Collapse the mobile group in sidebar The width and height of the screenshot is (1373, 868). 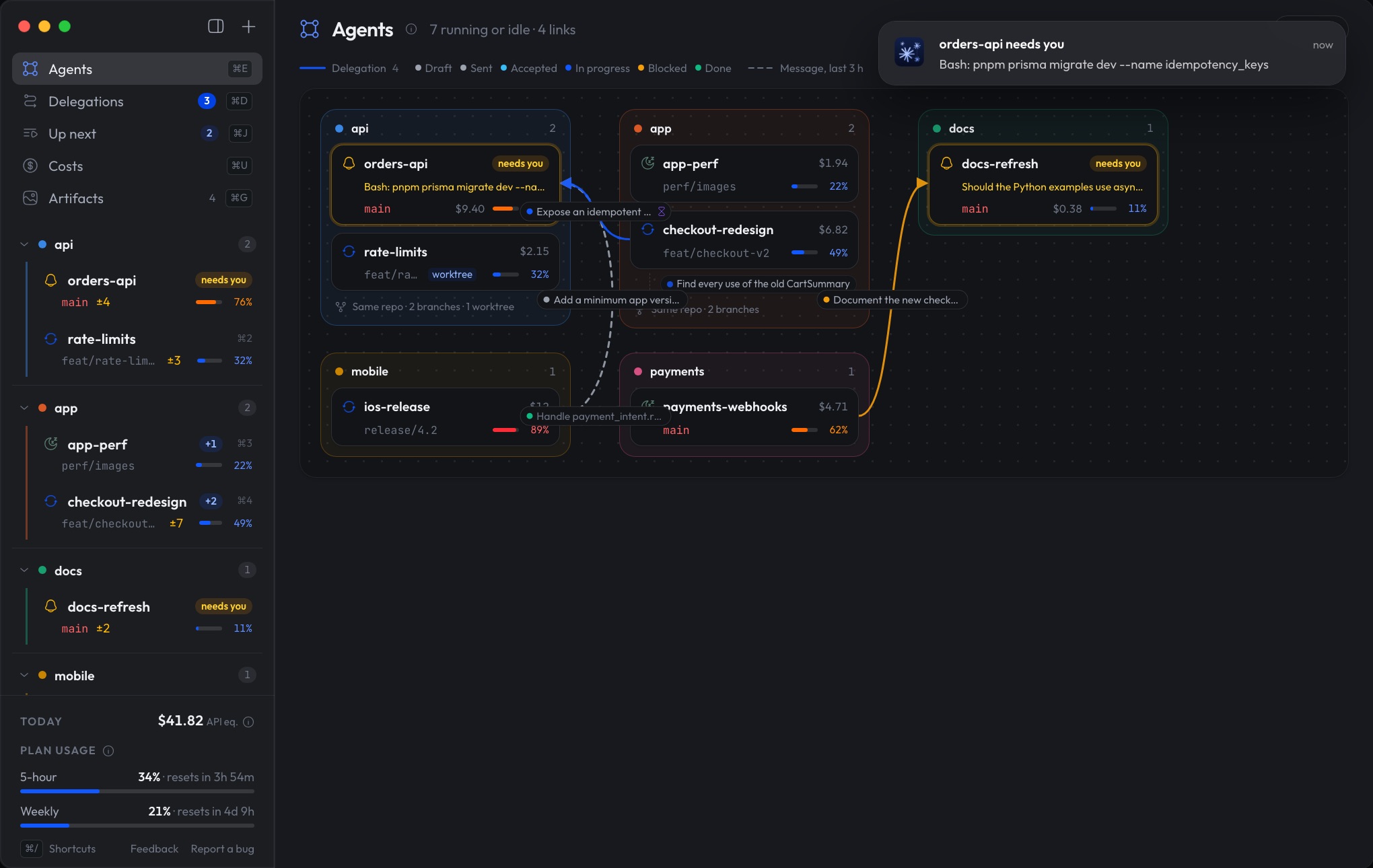(x=24, y=675)
